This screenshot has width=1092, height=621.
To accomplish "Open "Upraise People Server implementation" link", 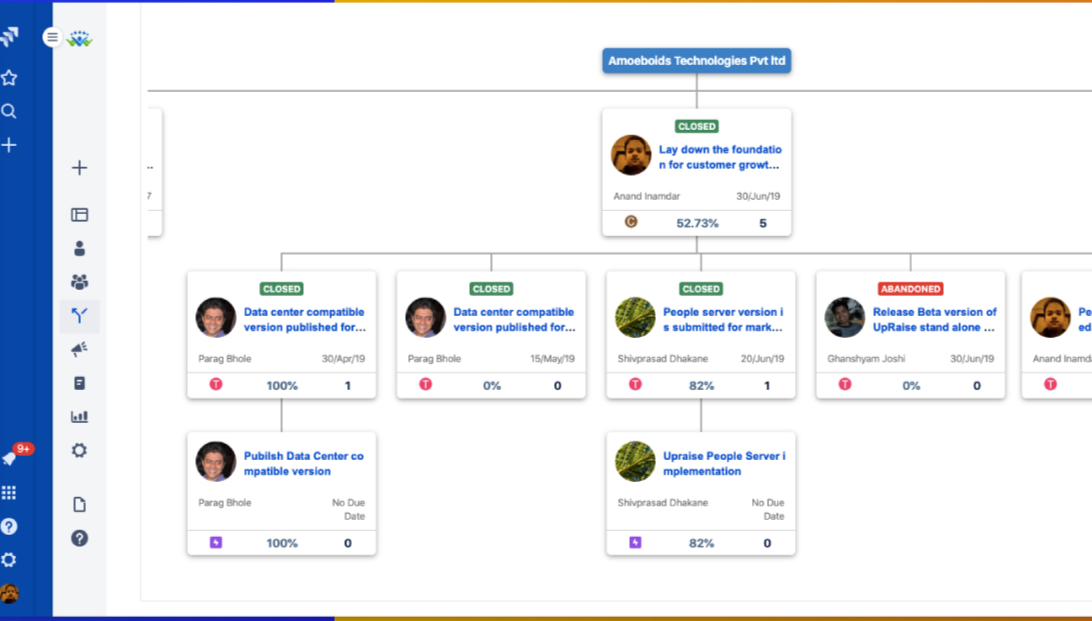I will click(724, 463).
